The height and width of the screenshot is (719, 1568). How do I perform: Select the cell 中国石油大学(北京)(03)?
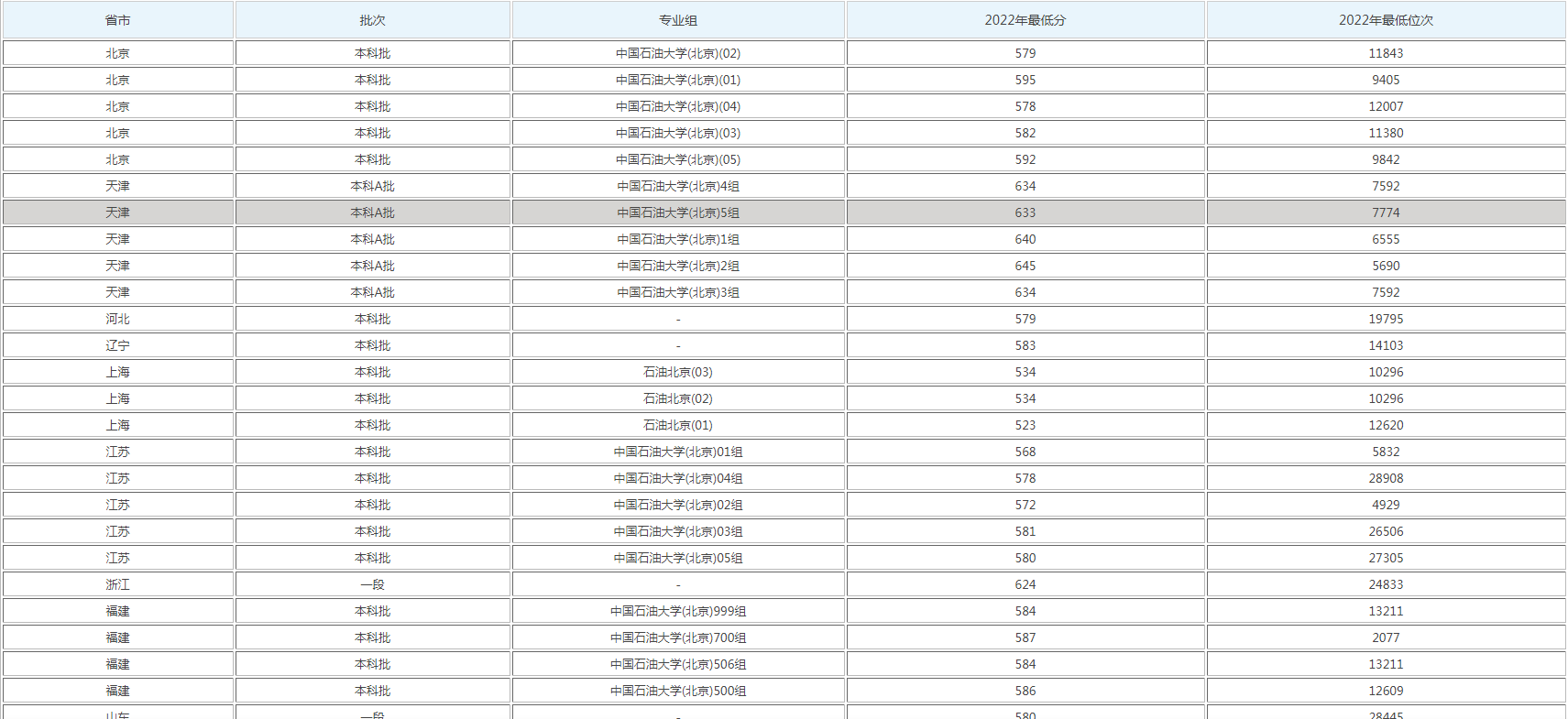click(678, 133)
